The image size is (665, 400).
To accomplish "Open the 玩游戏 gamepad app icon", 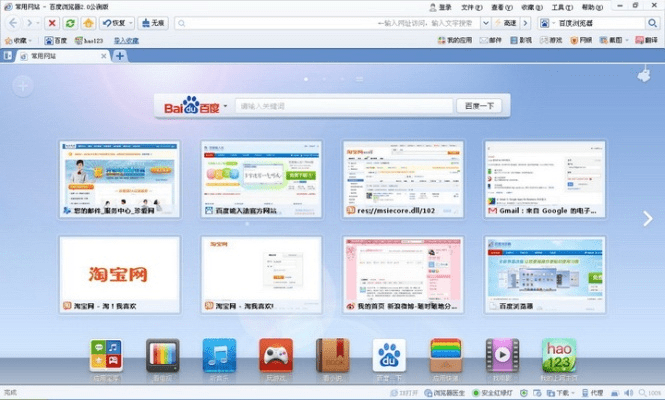I will (x=276, y=355).
